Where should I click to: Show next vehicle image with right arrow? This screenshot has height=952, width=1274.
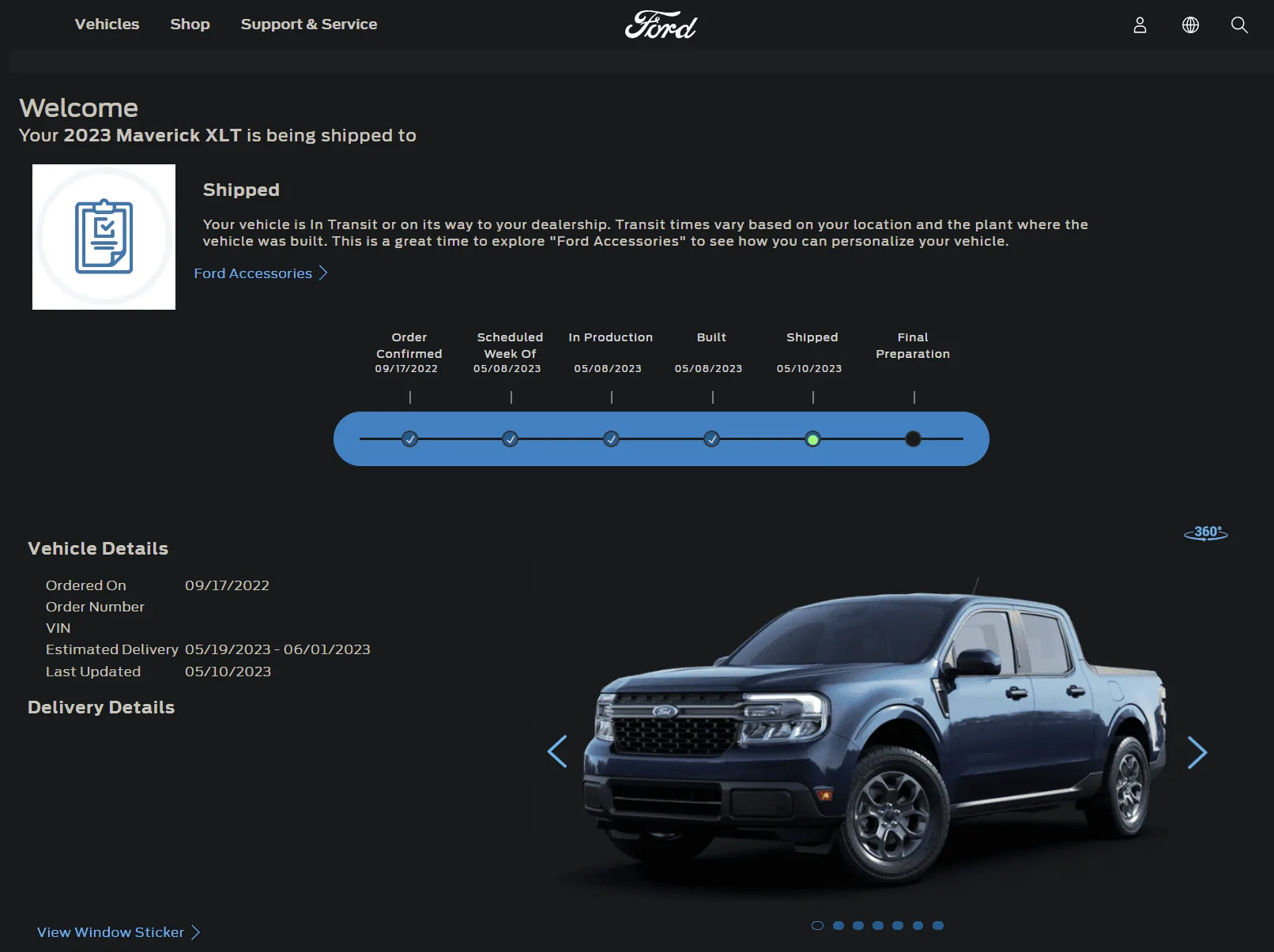pos(1197,753)
